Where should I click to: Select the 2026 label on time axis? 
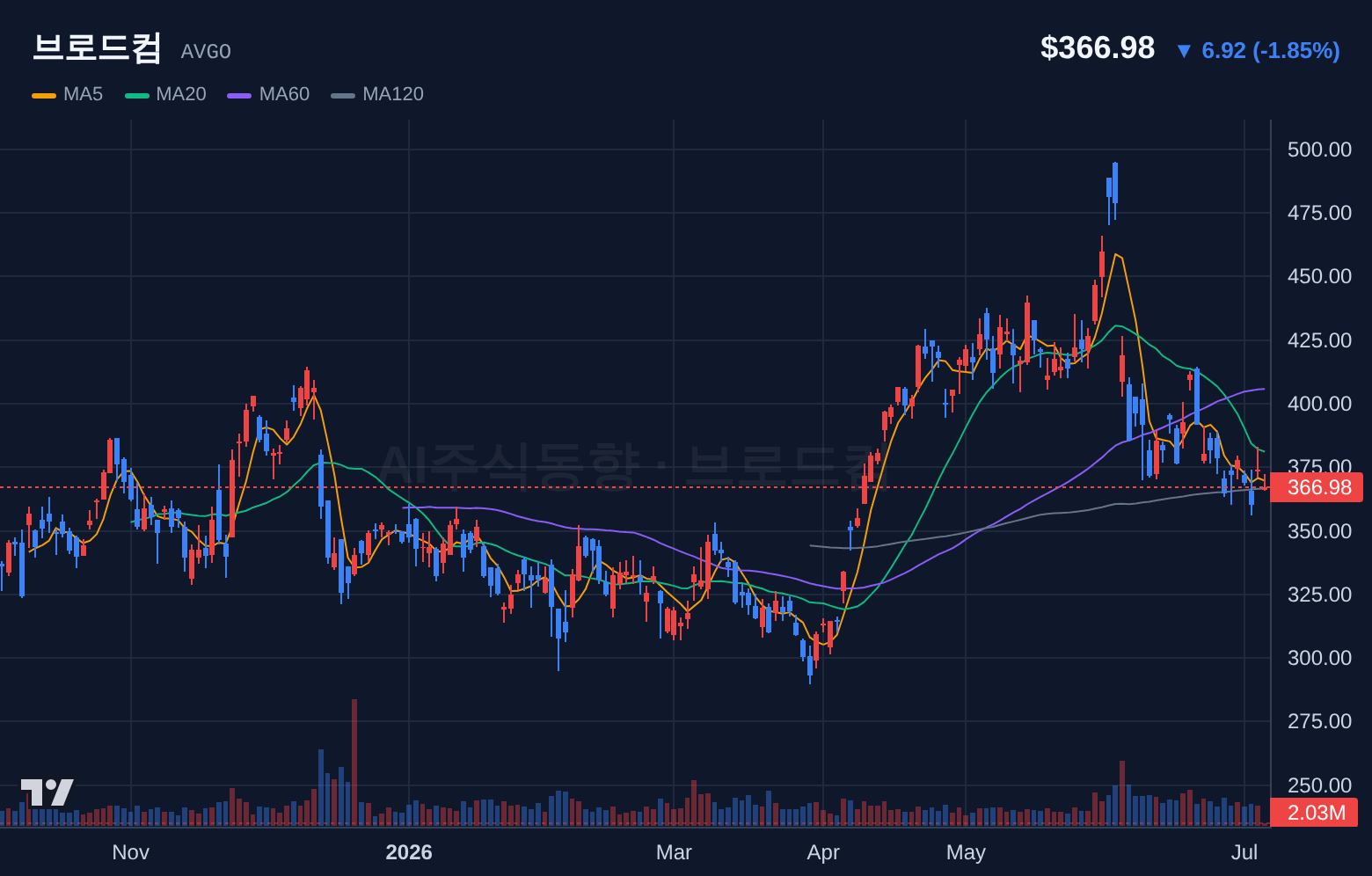coord(409,852)
